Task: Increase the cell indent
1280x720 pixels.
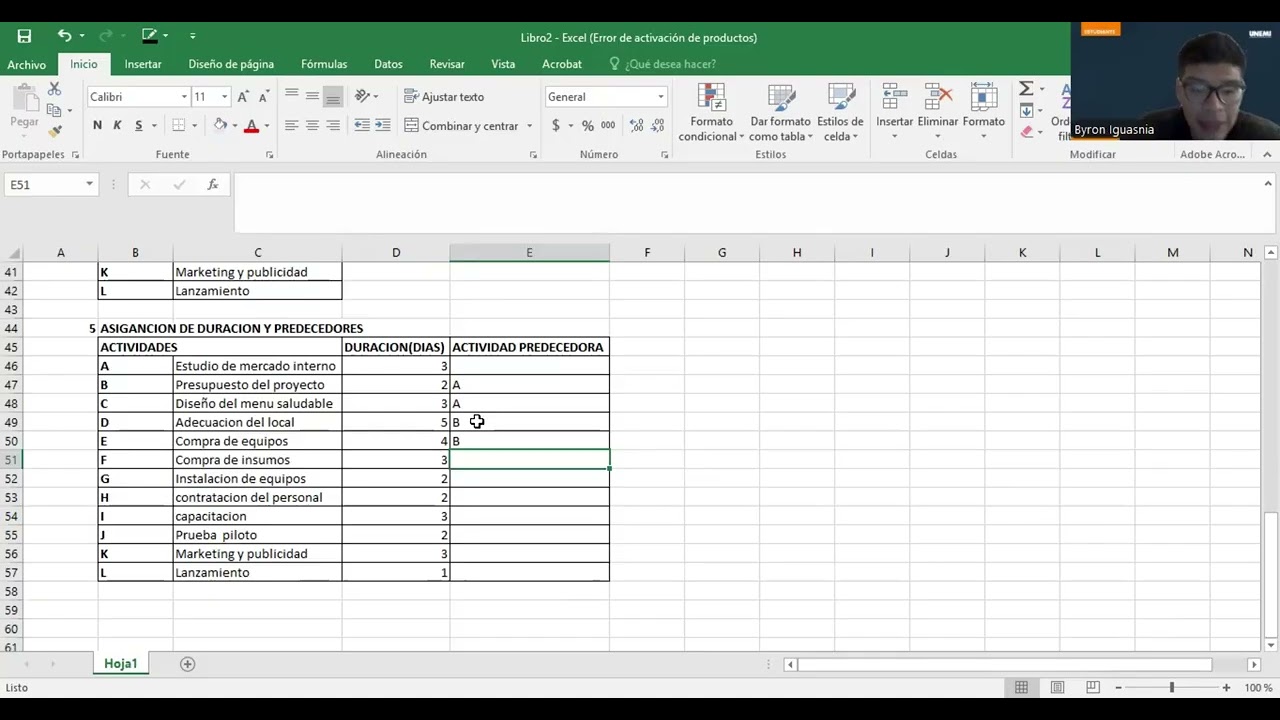Action: 382,125
